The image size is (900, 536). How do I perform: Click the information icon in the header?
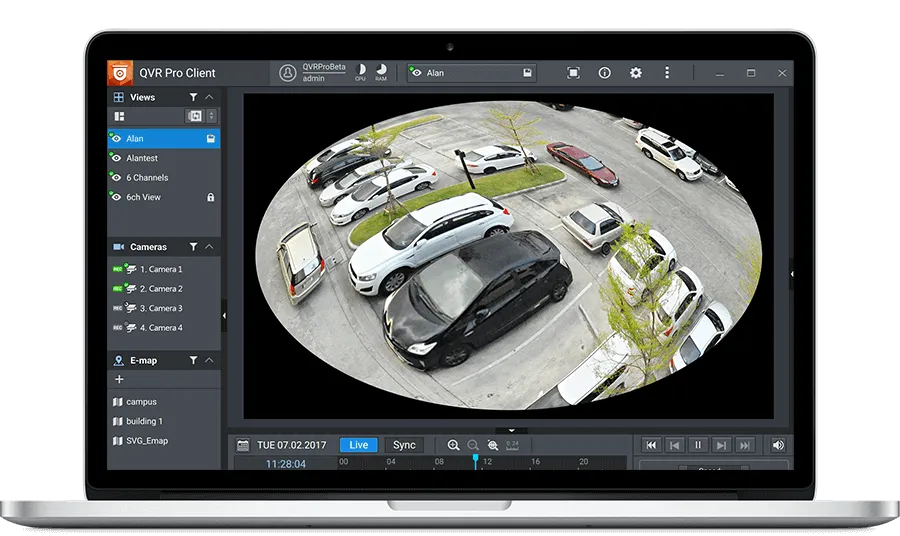click(604, 73)
